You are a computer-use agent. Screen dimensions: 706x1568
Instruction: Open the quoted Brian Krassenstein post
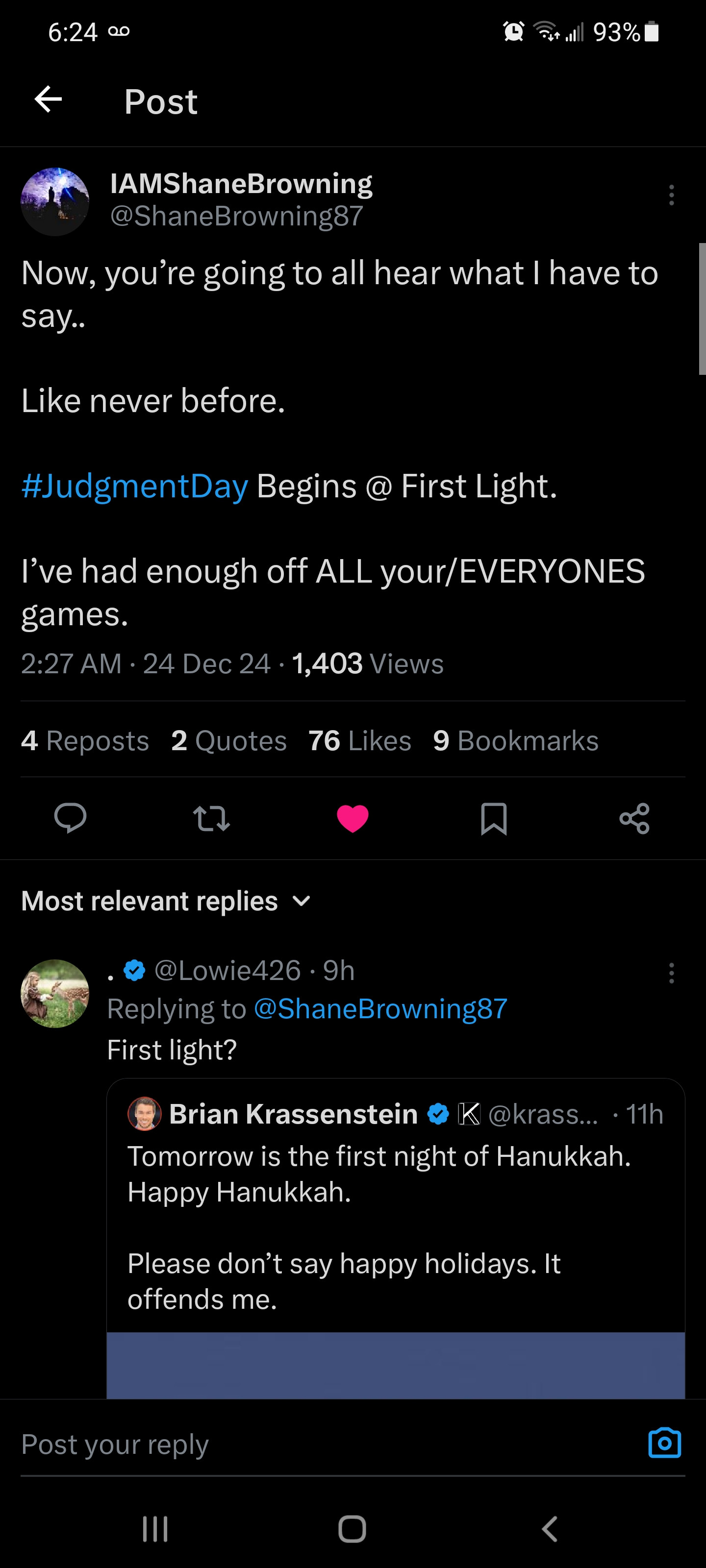click(x=395, y=1211)
